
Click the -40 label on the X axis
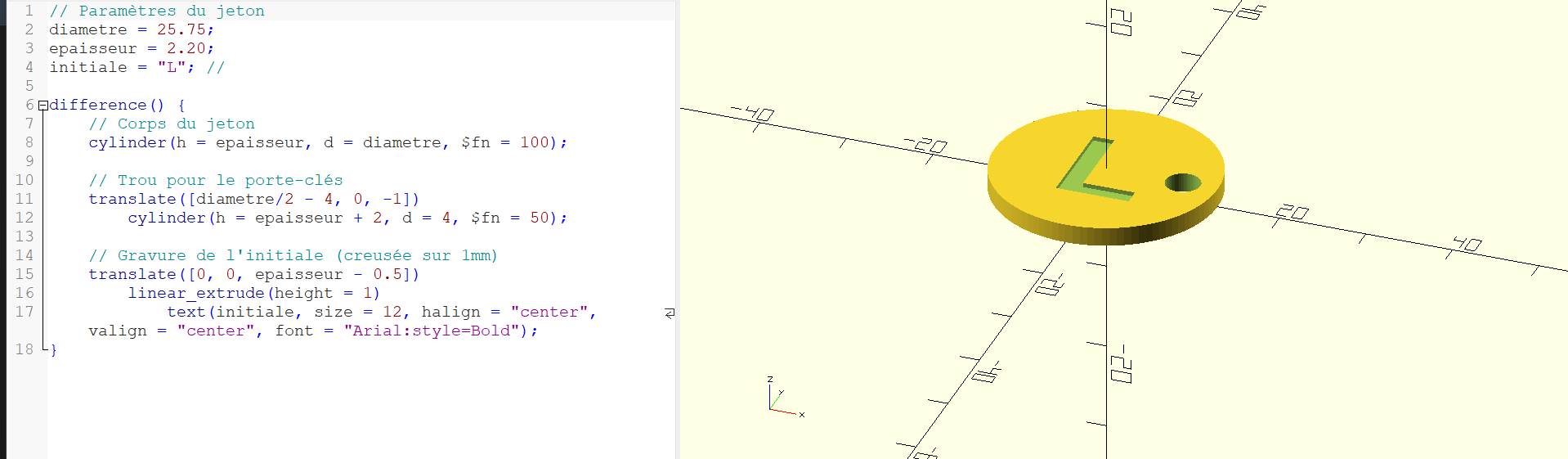pyautogui.click(x=753, y=113)
